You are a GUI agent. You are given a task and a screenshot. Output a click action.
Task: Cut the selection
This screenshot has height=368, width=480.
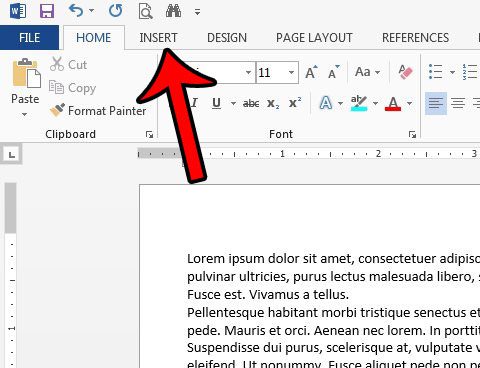[x=68, y=64]
